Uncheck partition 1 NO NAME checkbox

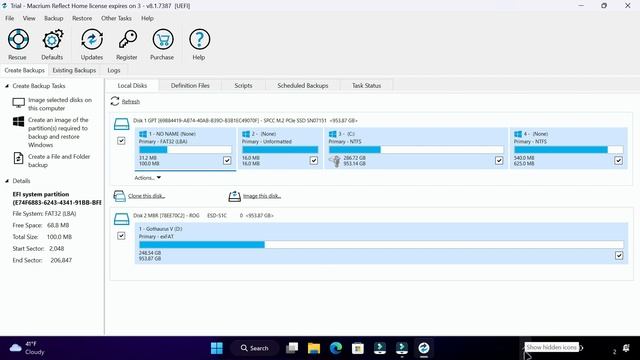point(227,160)
